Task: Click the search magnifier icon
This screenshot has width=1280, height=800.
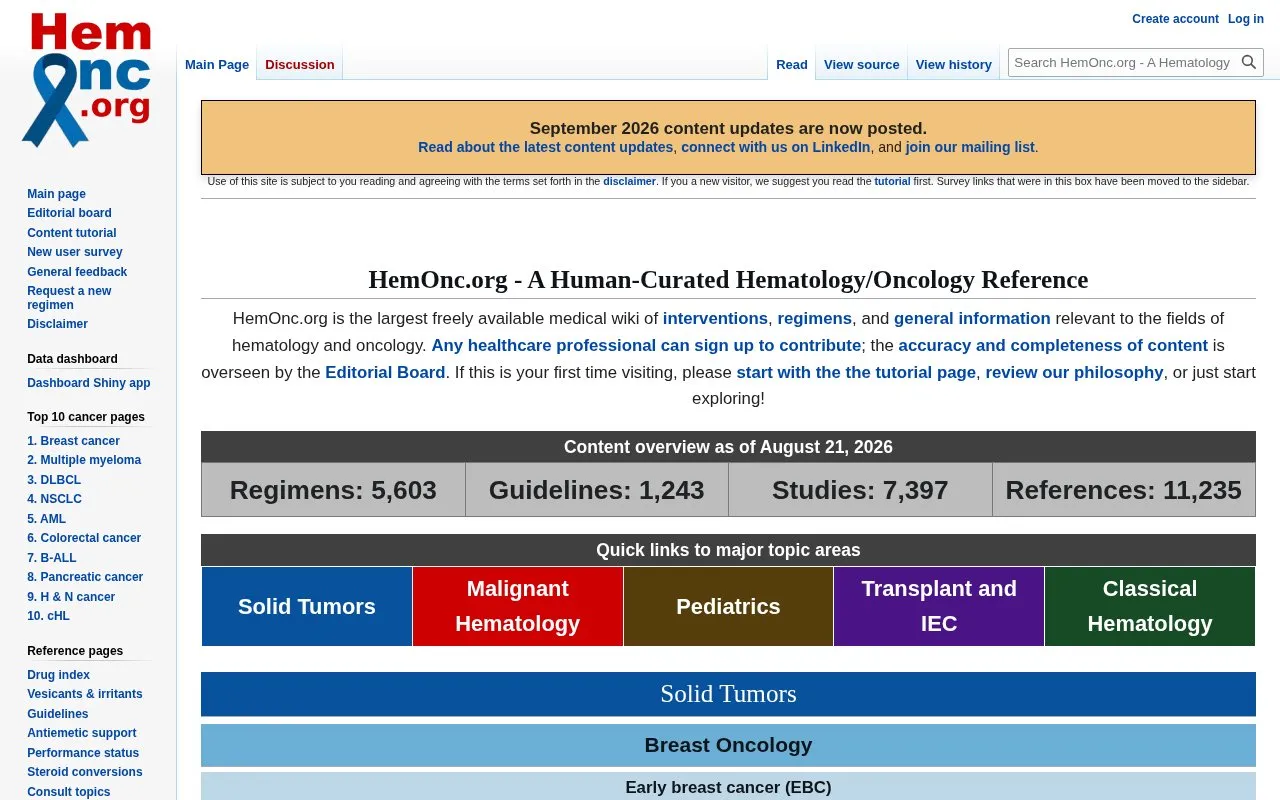Action: [1249, 62]
